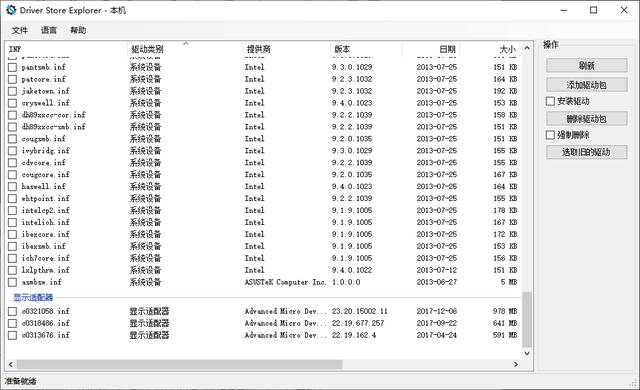
Task: Minimize the Driver Store Explorer window
Action: coord(564,10)
